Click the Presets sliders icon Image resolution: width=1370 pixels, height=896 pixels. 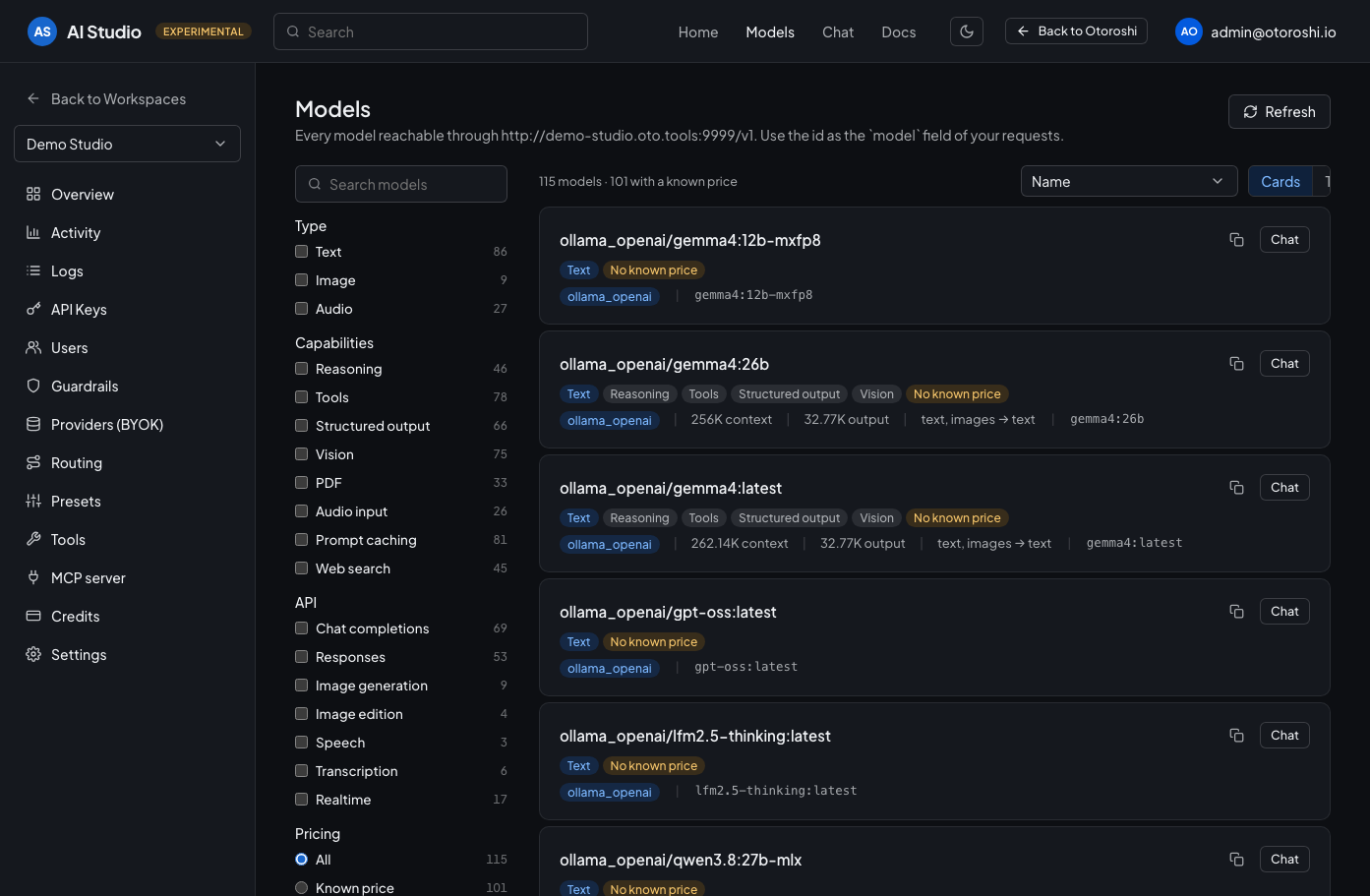[33, 501]
